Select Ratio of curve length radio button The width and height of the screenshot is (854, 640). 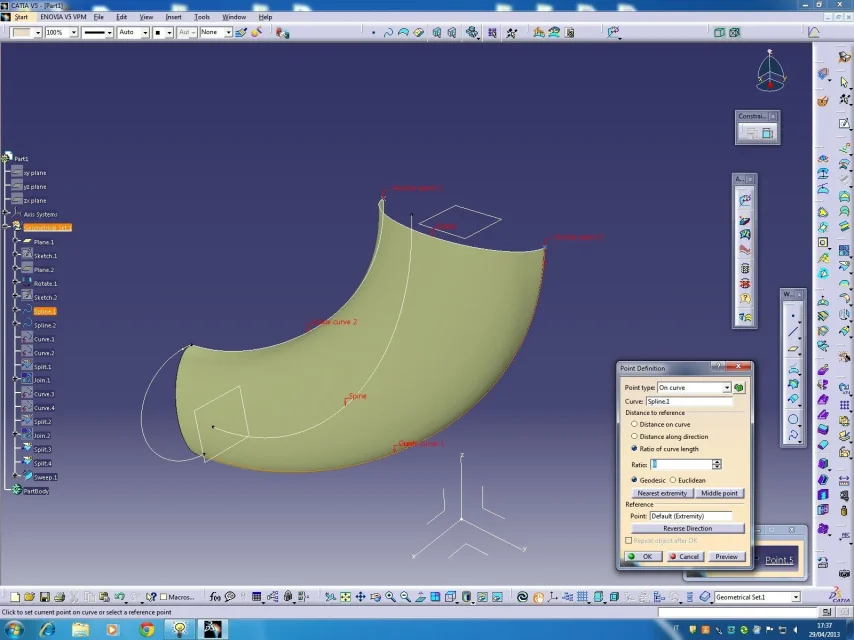pos(634,448)
